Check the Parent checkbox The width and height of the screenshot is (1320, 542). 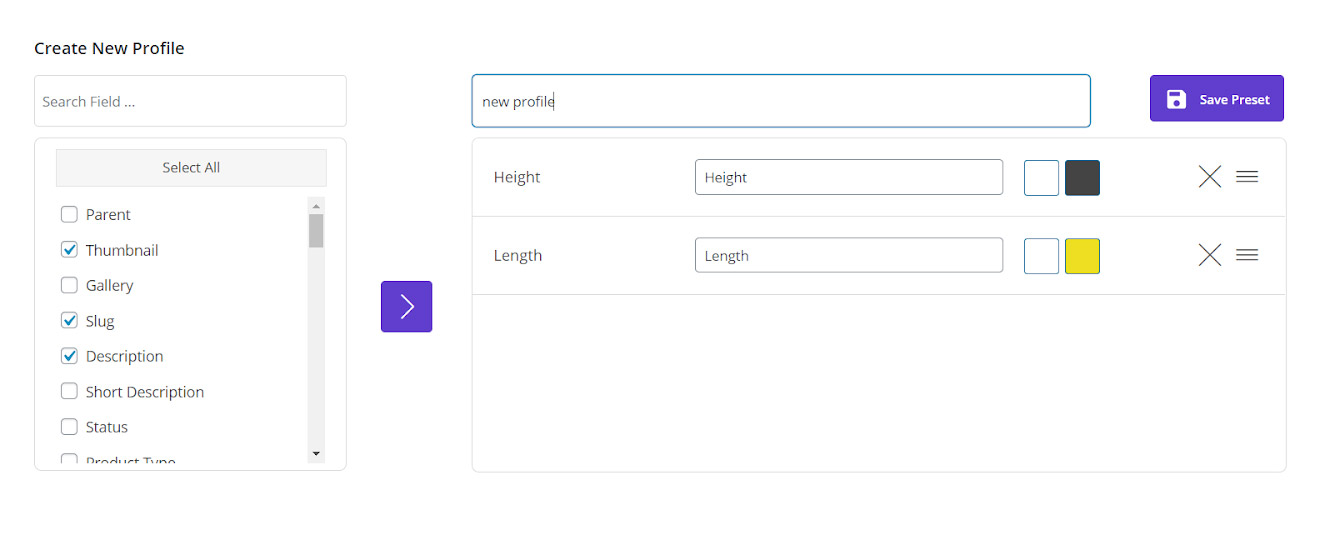pyautogui.click(x=69, y=214)
